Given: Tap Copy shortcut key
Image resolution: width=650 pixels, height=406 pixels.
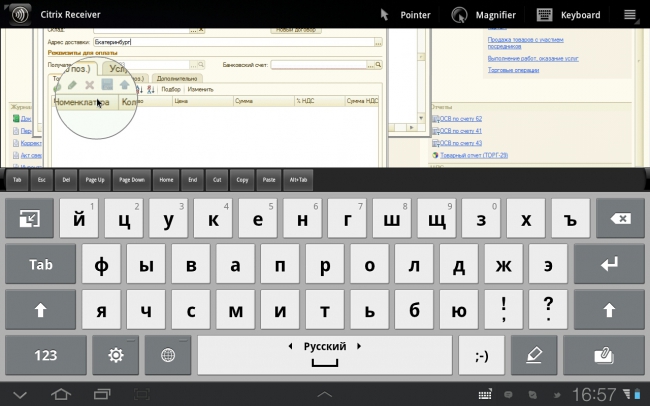Looking at the screenshot, I should [x=243, y=180].
